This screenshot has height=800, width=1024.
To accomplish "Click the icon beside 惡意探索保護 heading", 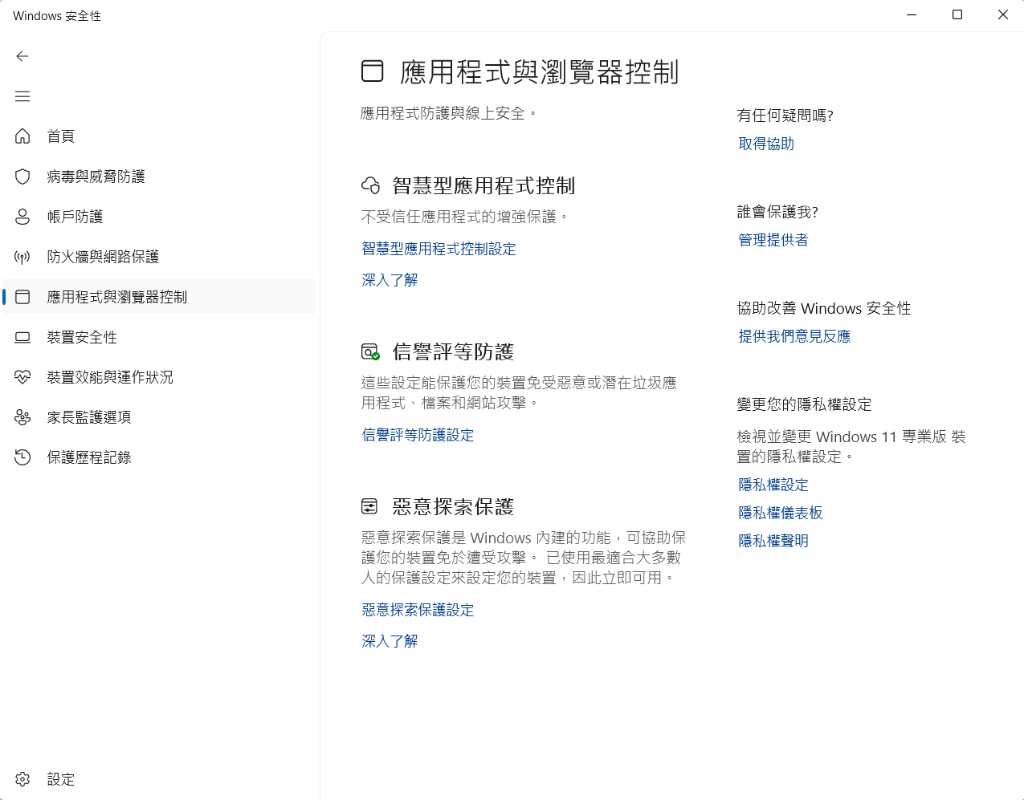I will tap(369, 506).
